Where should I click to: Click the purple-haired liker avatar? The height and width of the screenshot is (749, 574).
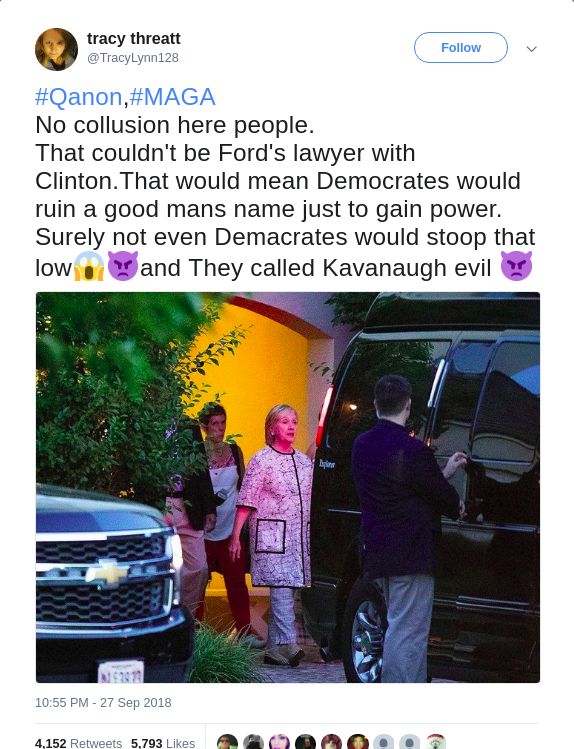point(279,743)
